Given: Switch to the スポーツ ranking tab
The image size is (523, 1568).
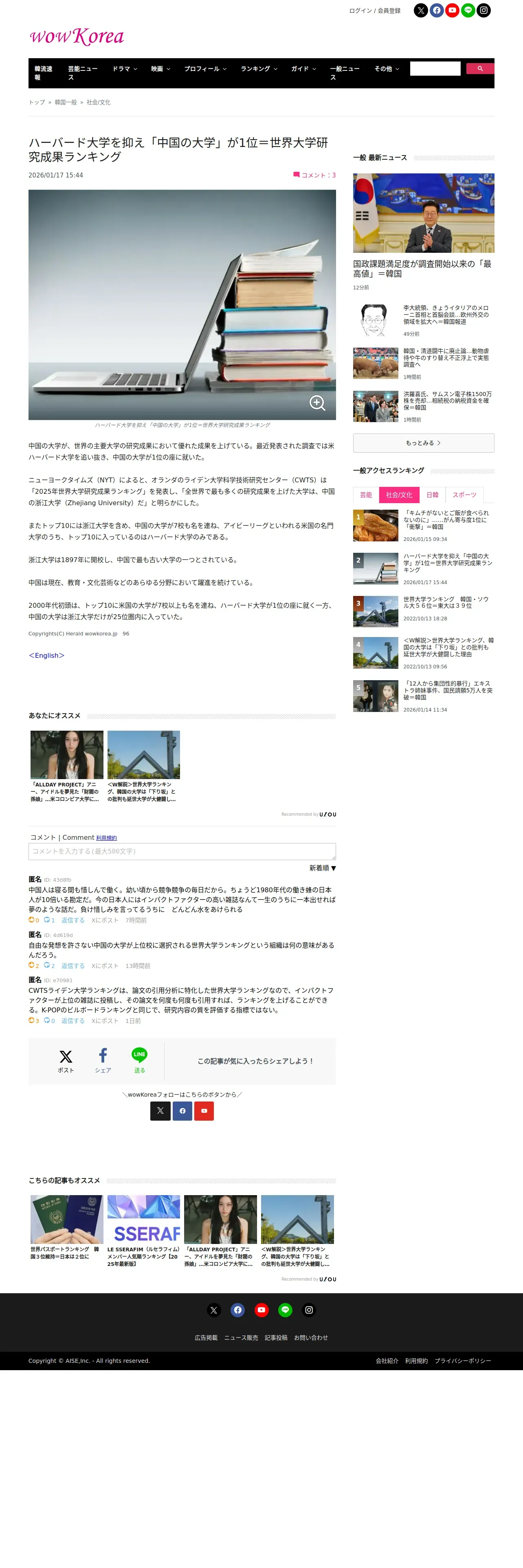Looking at the screenshot, I should tap(465, 495).
